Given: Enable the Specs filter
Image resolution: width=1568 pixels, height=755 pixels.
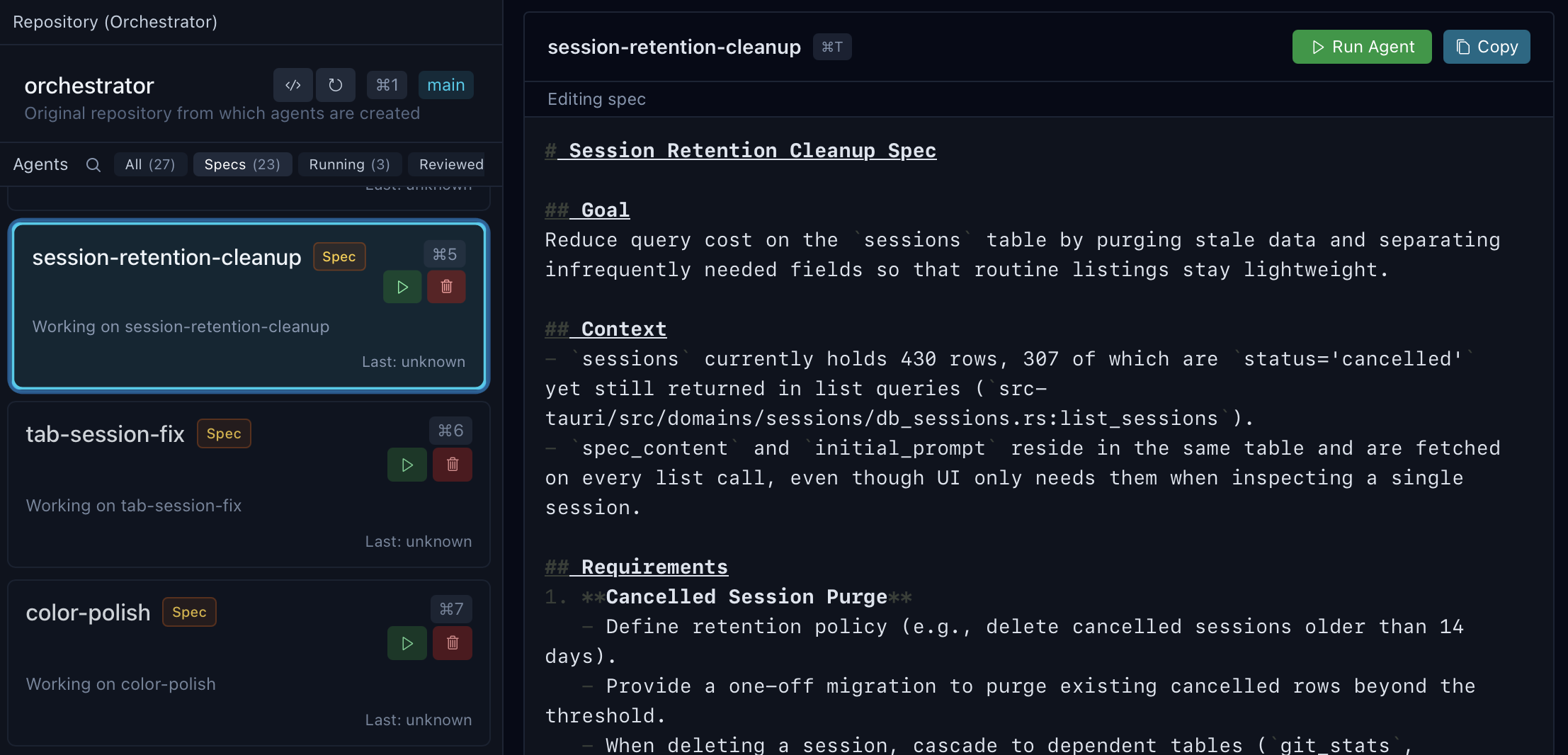Looking at the screenshot, I should (242, 164).
